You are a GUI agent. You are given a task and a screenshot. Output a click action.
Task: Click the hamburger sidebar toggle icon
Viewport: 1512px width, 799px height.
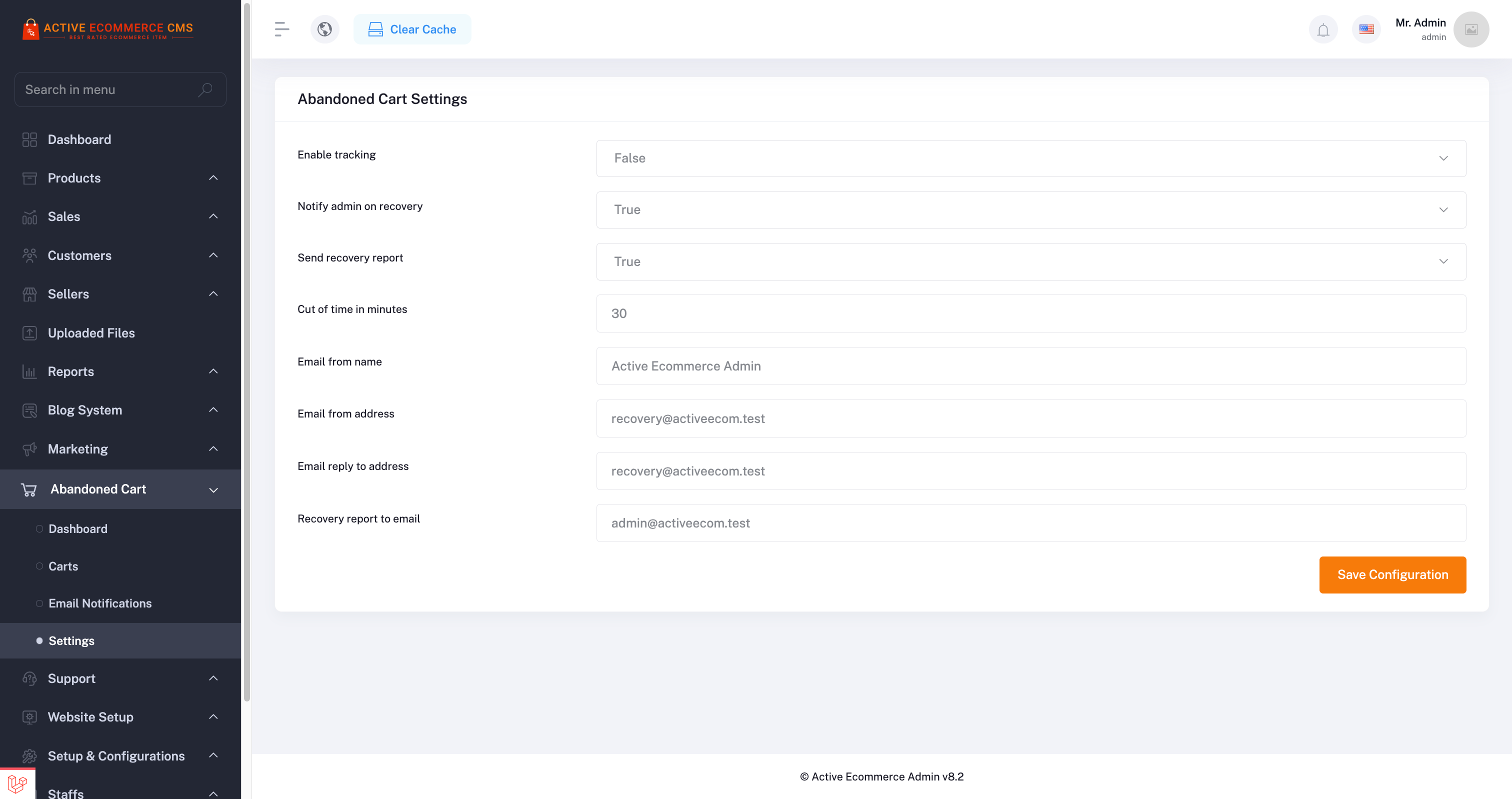(281, 29)
